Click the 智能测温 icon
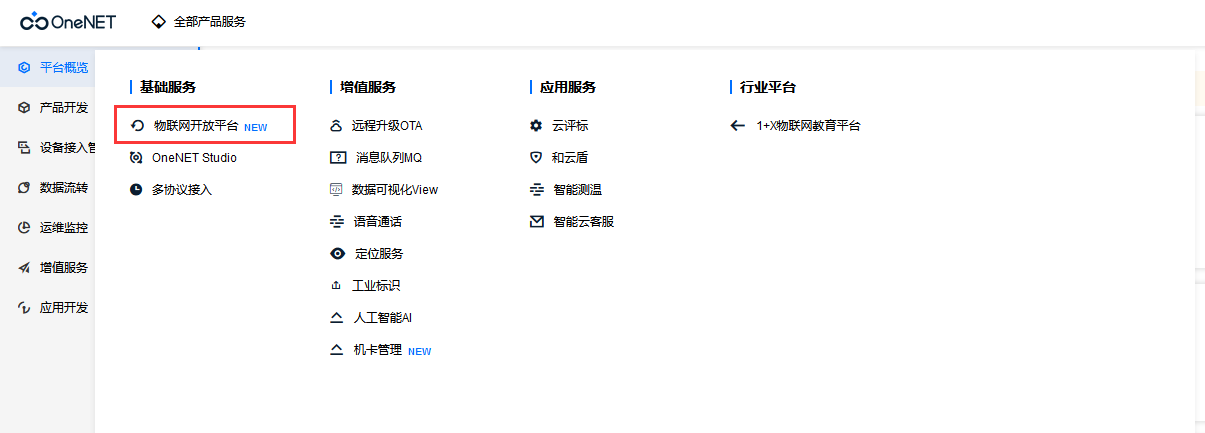This screenshot has width=1205, height=433. point(536,190)
